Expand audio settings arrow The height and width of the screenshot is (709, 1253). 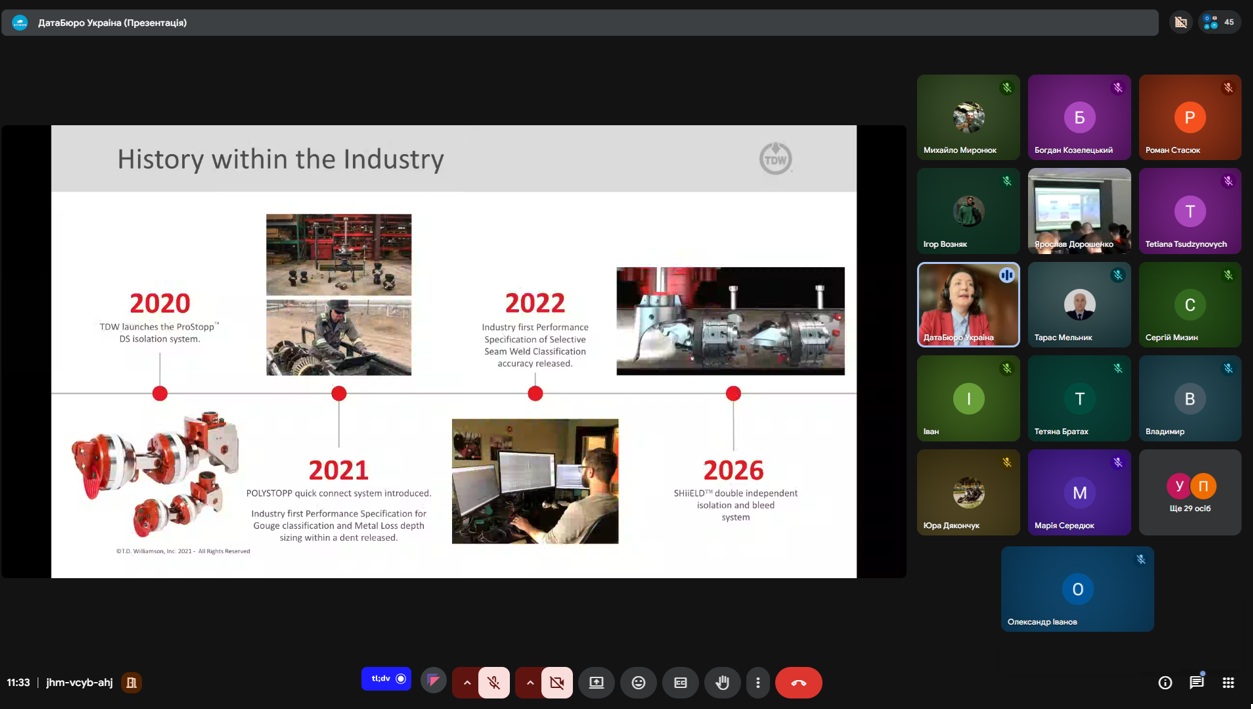[x=466, y=682]
